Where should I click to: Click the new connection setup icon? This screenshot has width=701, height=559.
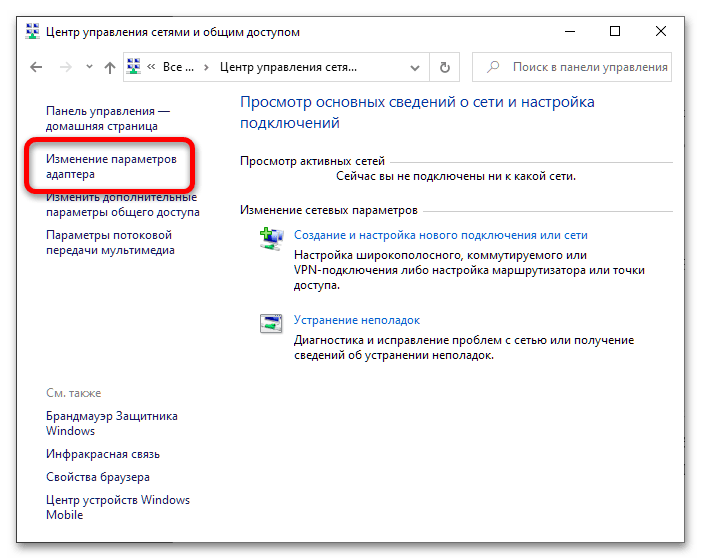coord(271,238)
